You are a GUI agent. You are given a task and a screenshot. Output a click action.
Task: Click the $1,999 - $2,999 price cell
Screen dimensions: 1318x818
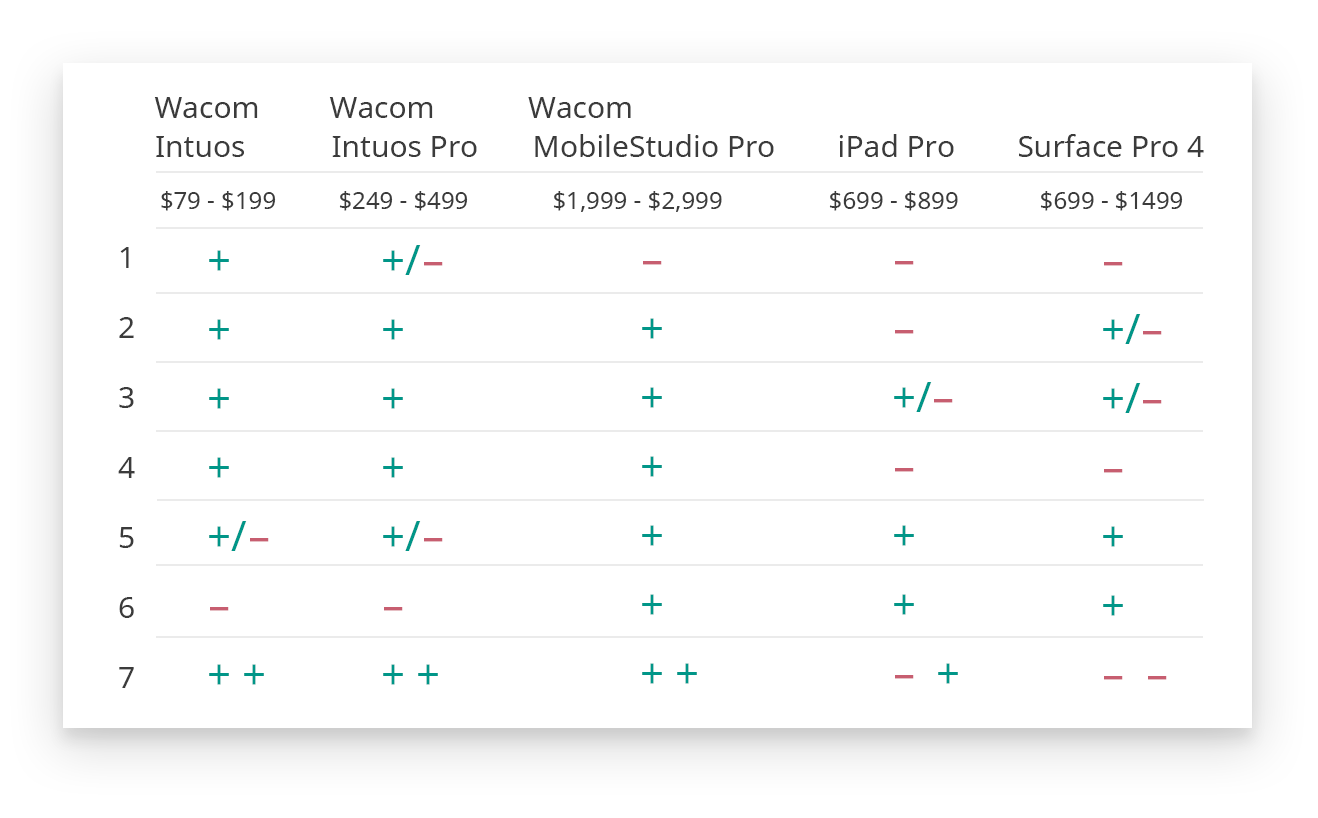(637, 201)
